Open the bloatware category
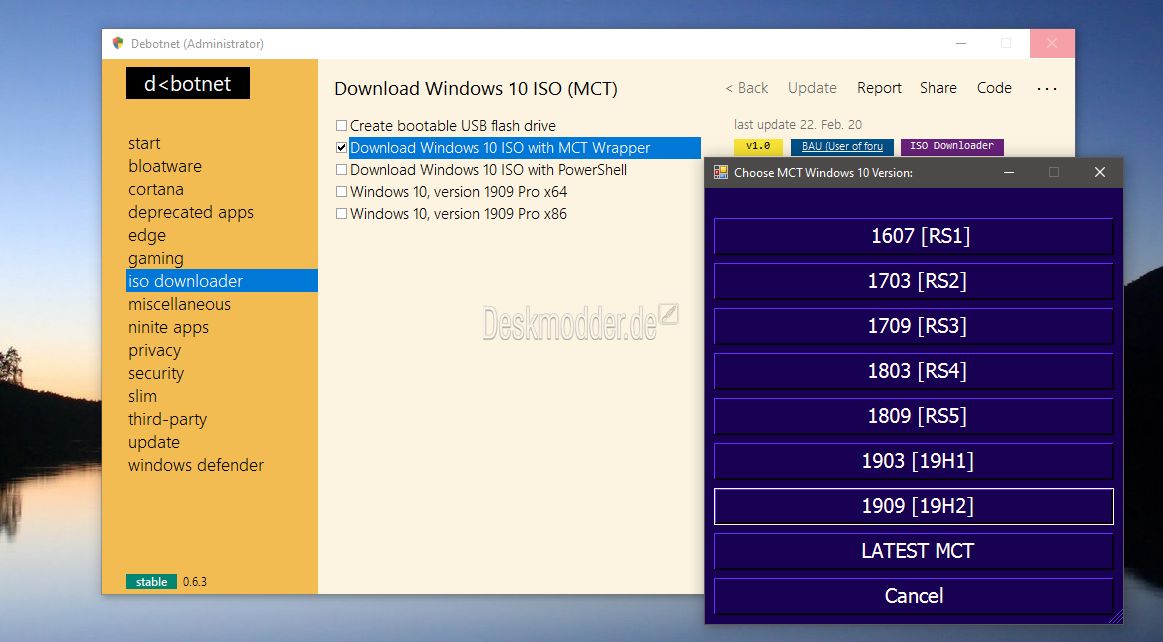 [165, 166]
